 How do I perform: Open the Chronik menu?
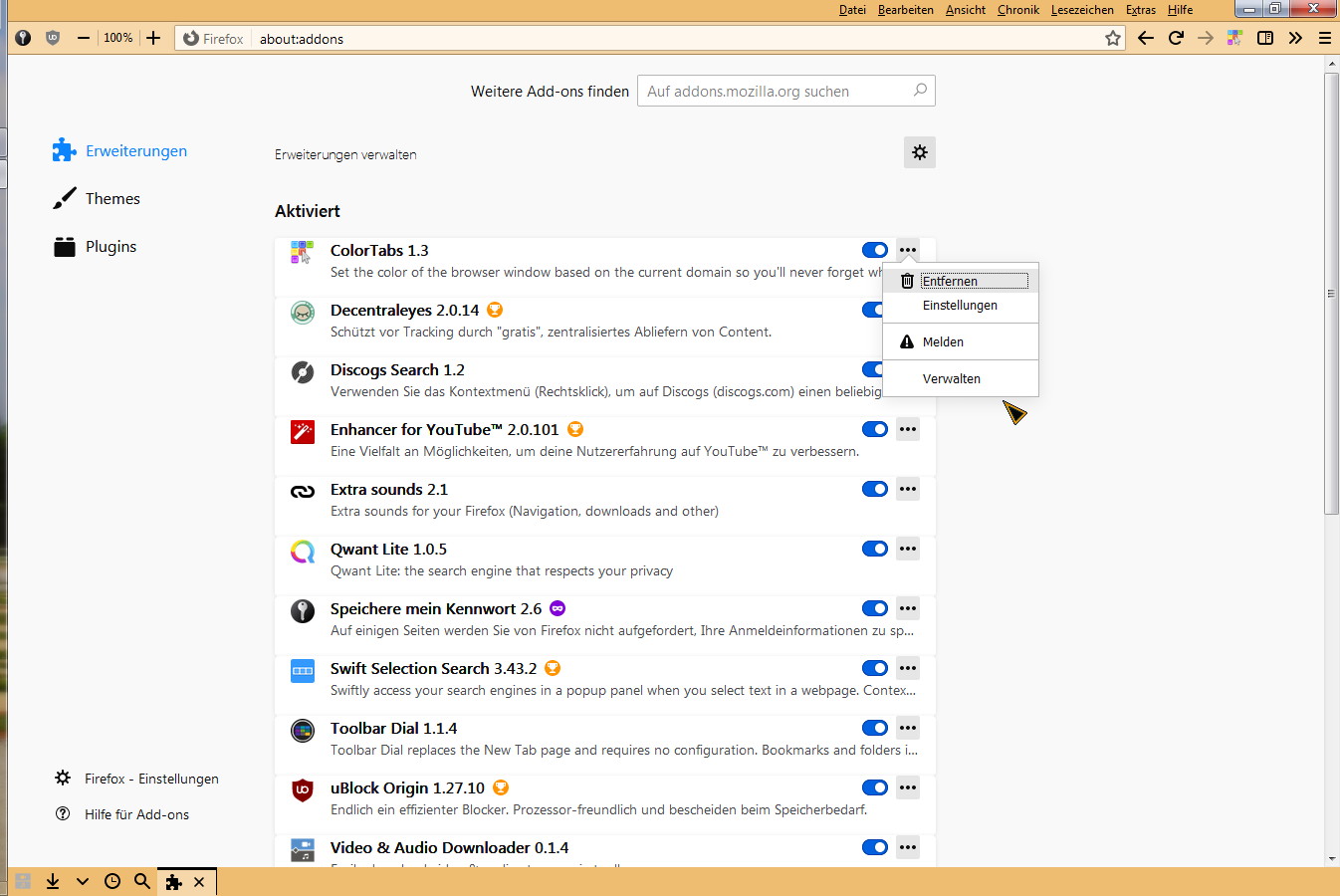click(1018, 10)
